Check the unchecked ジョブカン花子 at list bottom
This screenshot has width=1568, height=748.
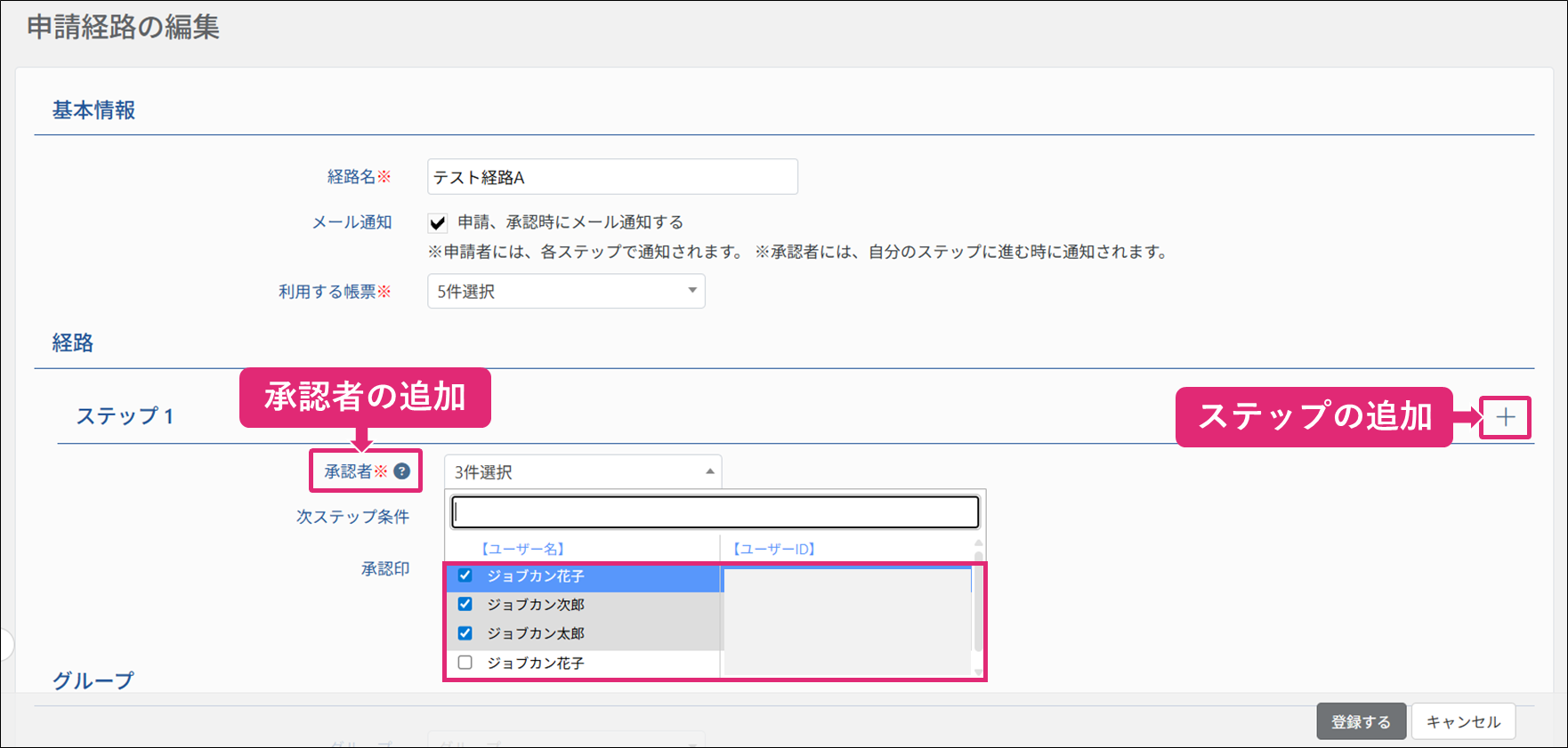pos(465,663)
